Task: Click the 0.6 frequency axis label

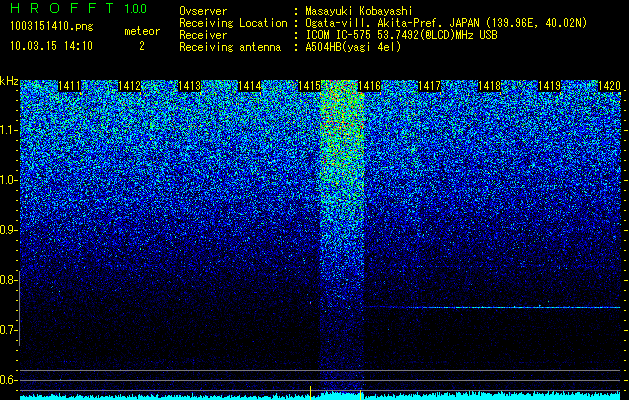Action: pos(8,380)
